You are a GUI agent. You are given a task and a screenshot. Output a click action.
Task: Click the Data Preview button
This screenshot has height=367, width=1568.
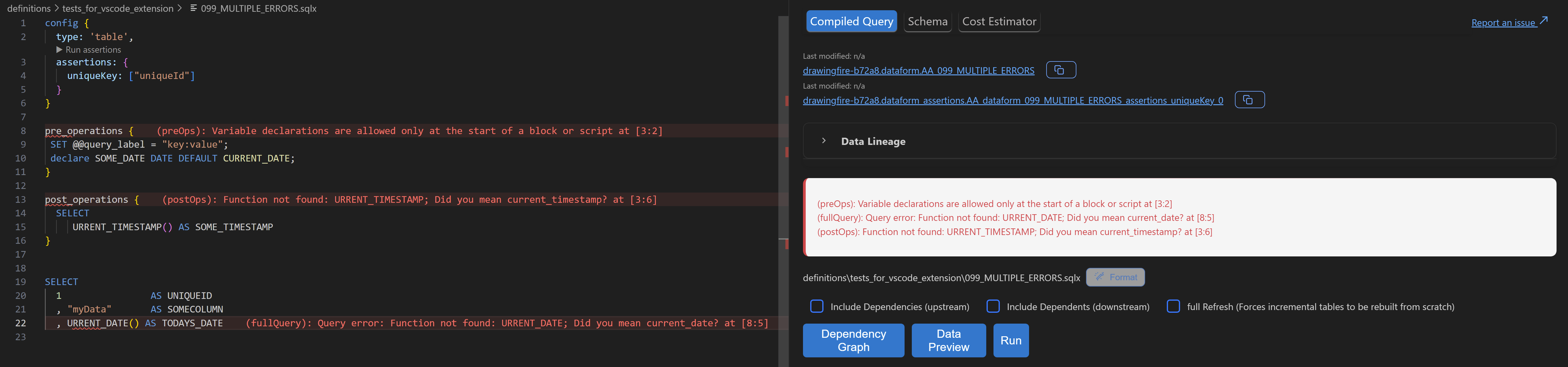point(948,340)
